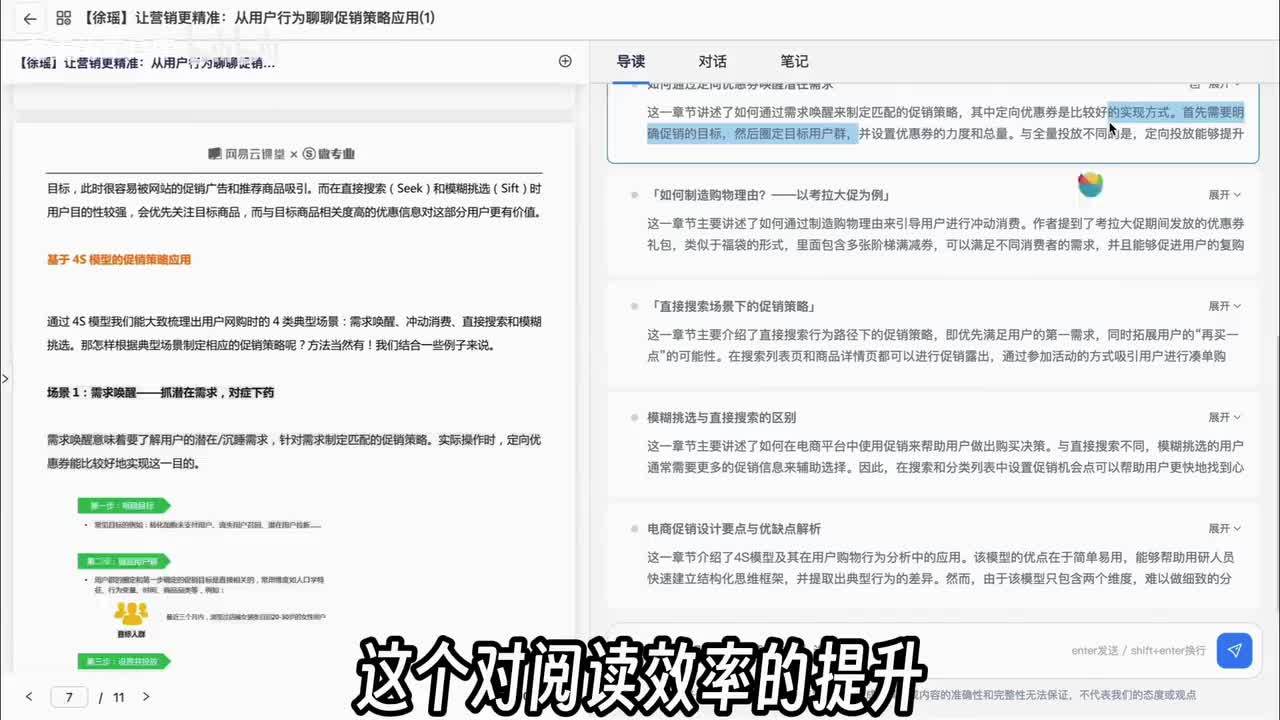Switch to the 对话 tab
The width and height of the screenshot is (1280, 720).
point(712,62)
